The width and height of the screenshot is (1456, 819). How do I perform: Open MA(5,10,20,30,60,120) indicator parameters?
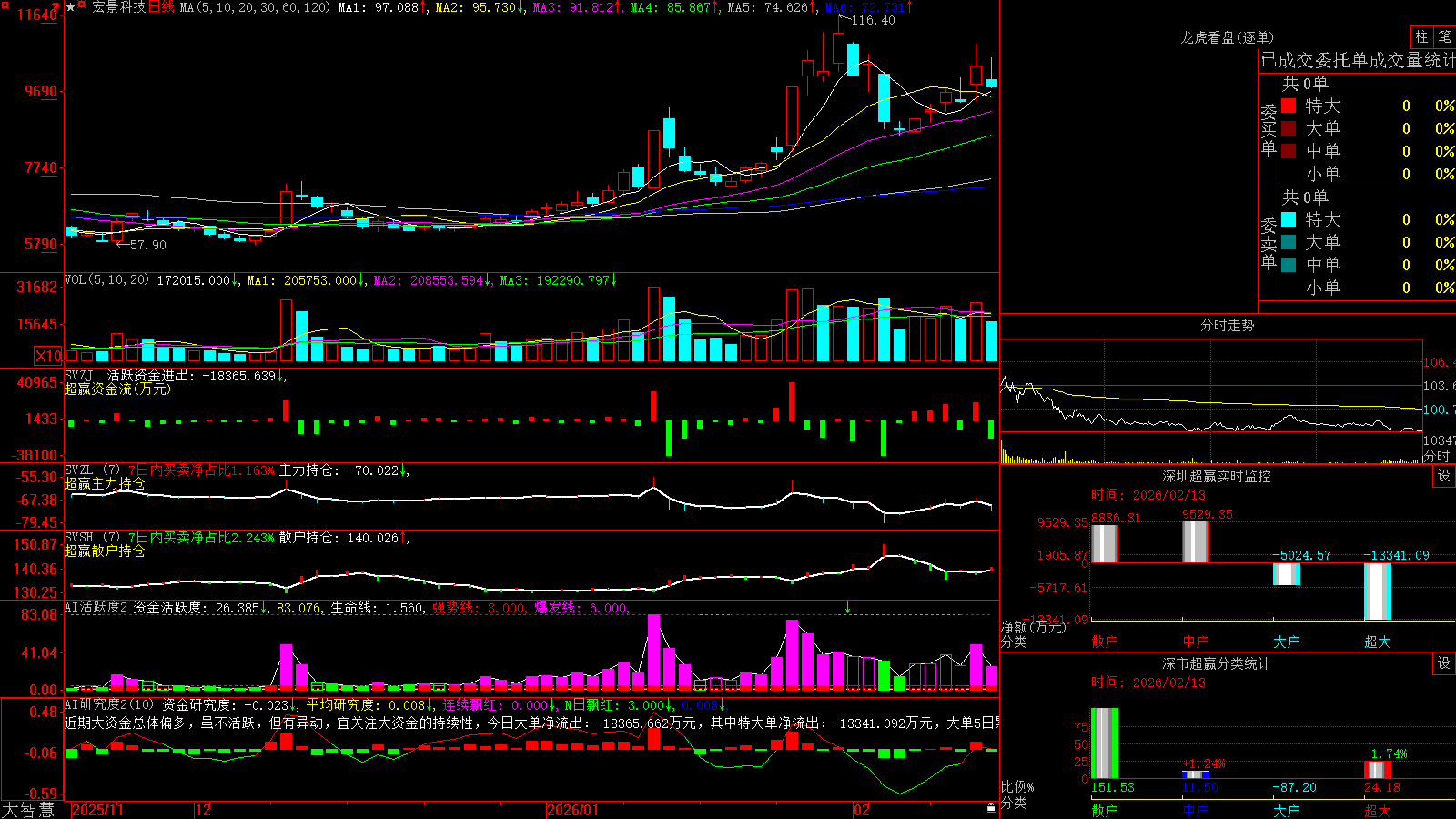(255, 7)
